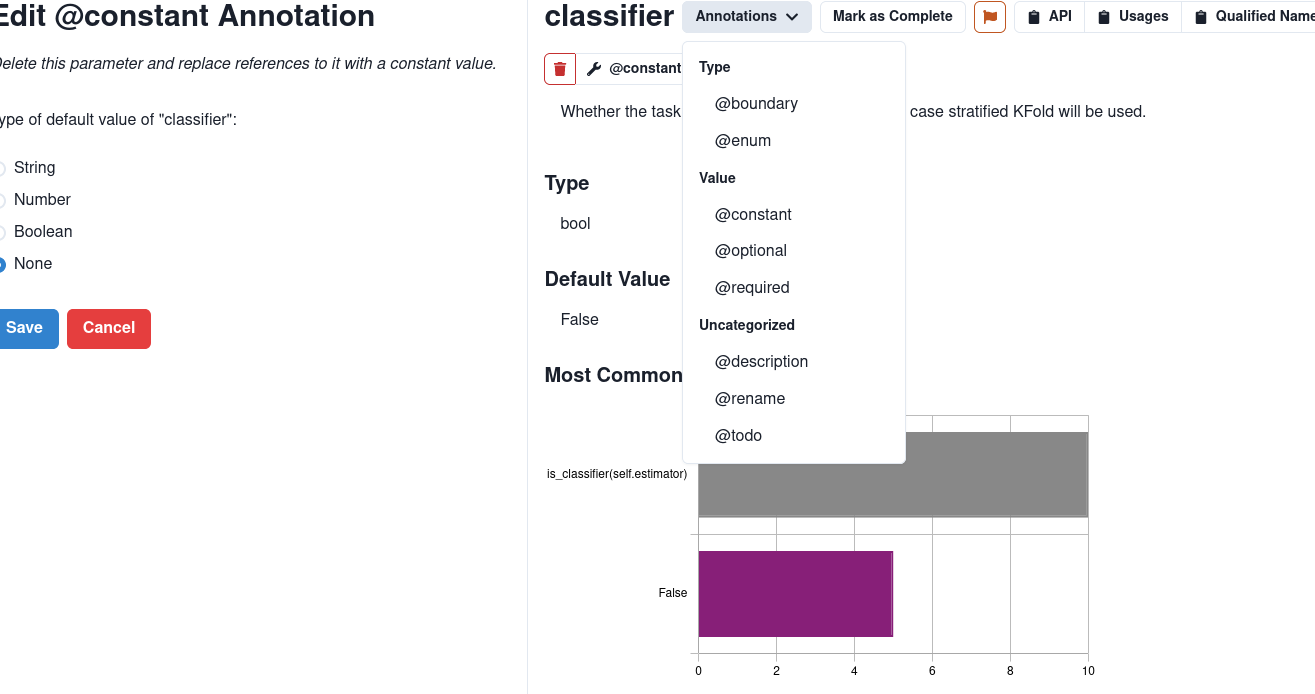Click the red trash delete icon
Image resolution: width=1315 pixels, height=694 pixels.
[x=560, y=69]
